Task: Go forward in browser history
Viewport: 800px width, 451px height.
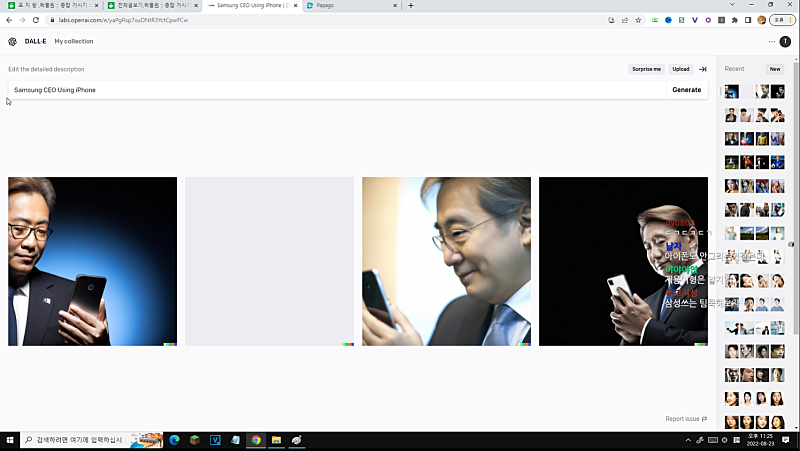Action: pyautogui.click(x=22, y=20)
